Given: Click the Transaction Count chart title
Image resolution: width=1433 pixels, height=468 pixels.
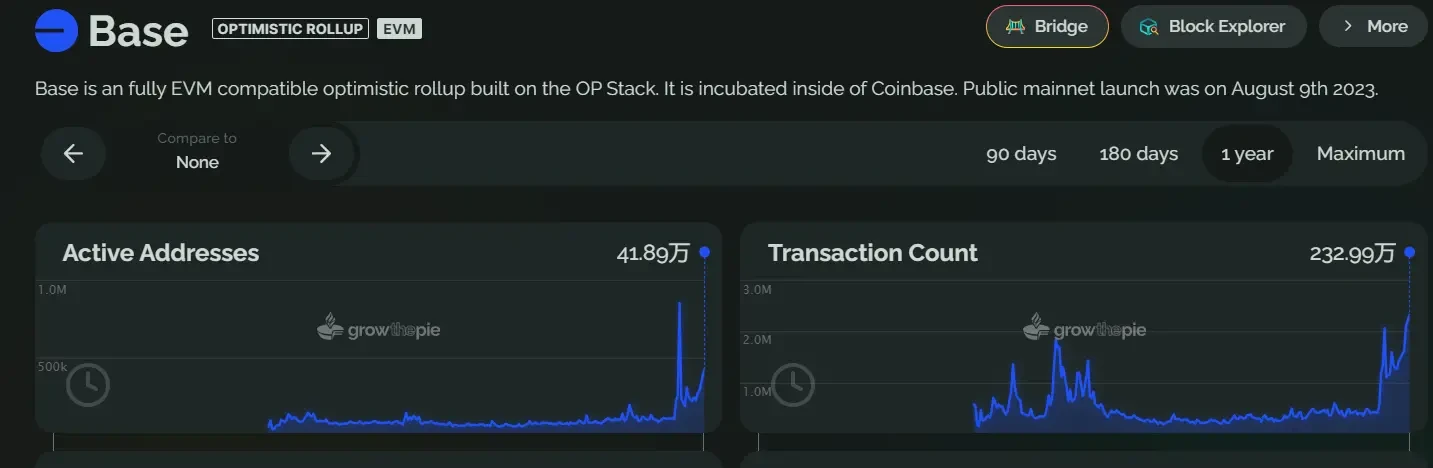Looking at the screenshot, I should (872, 253).
